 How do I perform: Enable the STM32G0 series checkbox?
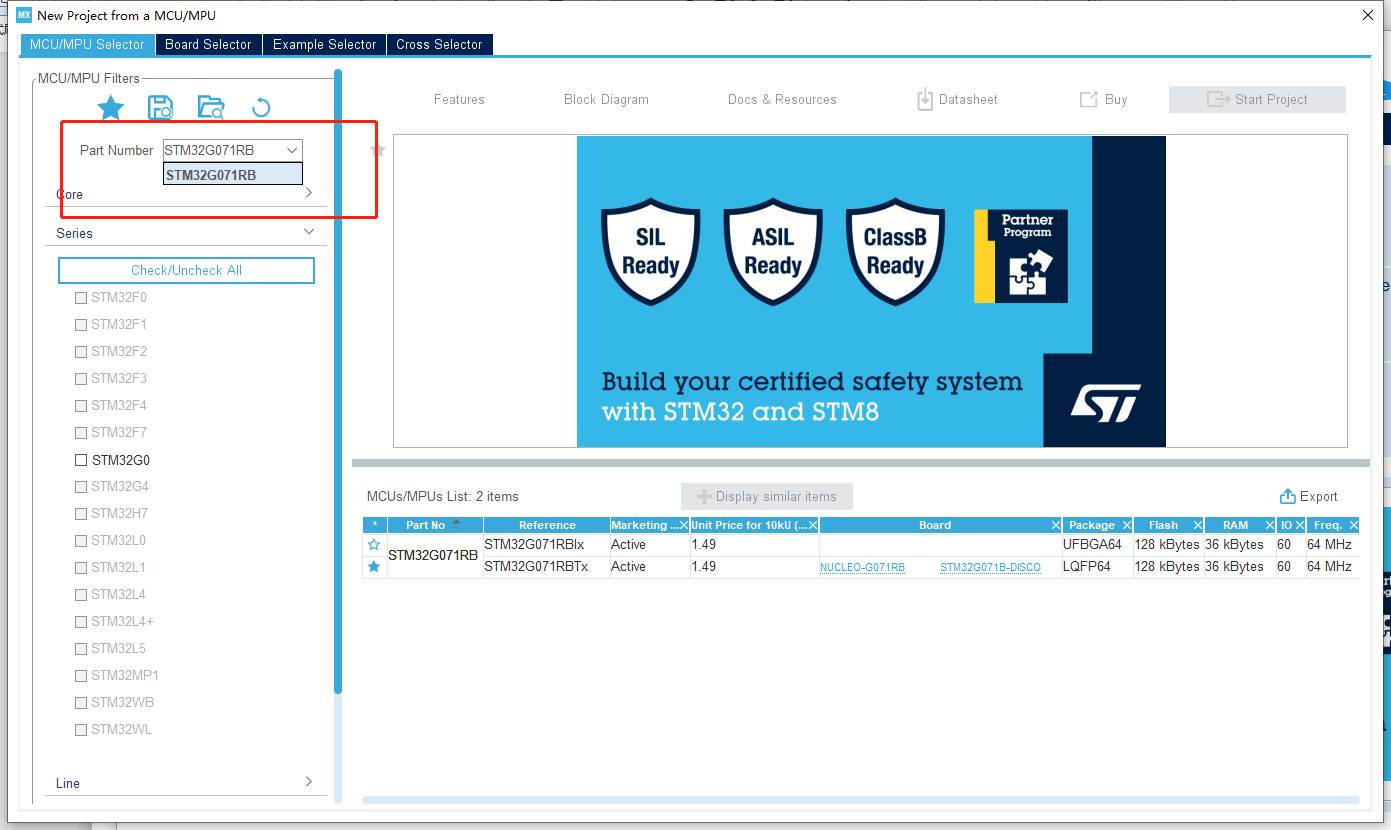click(81, 459)
